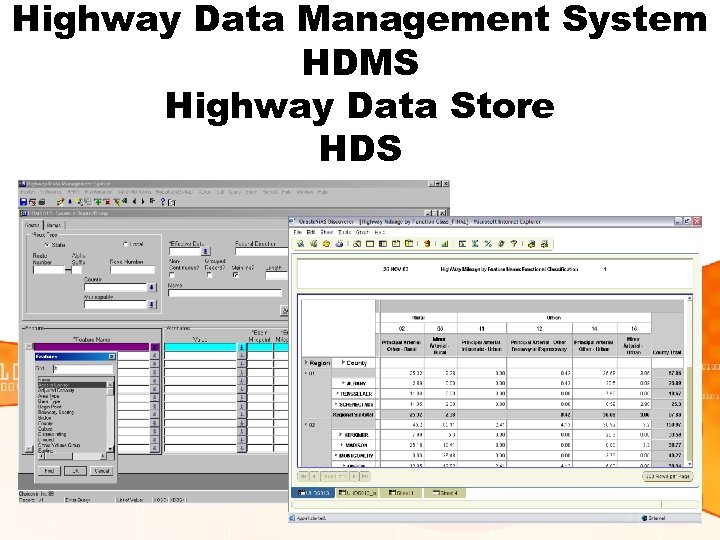Close the Features dialog
720x540 pixels.
pyautogui.click(x=111, y=357)
